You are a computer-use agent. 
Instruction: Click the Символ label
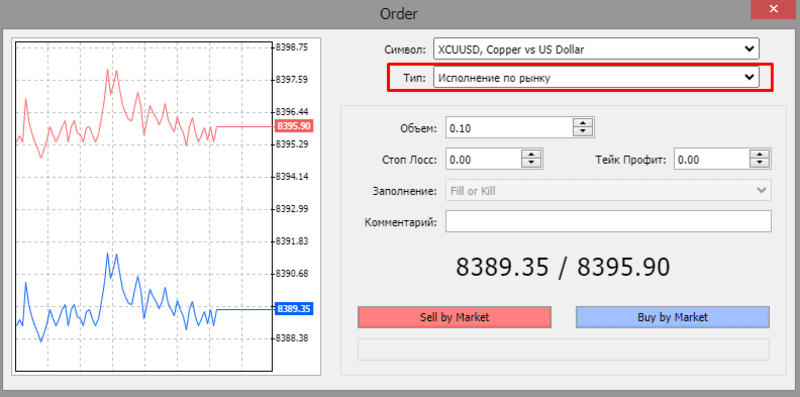pyautogui.click(x=404, y=49)
